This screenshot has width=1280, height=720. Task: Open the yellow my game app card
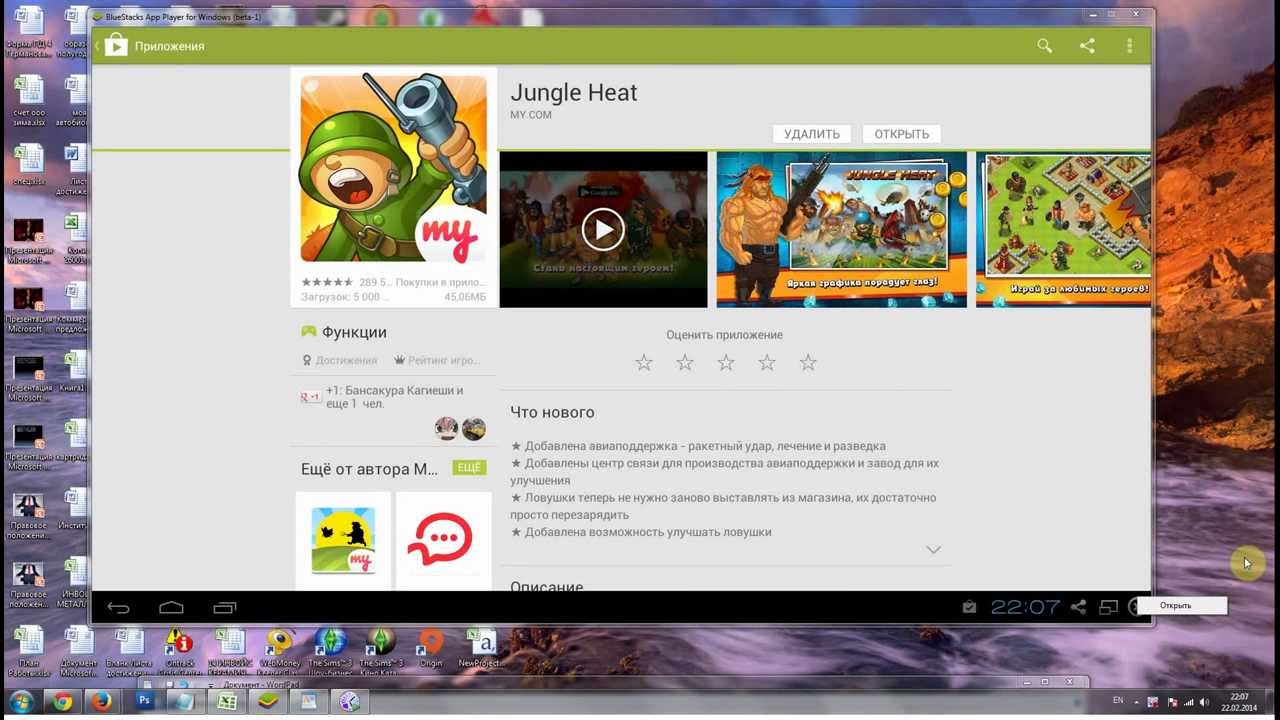343,541
